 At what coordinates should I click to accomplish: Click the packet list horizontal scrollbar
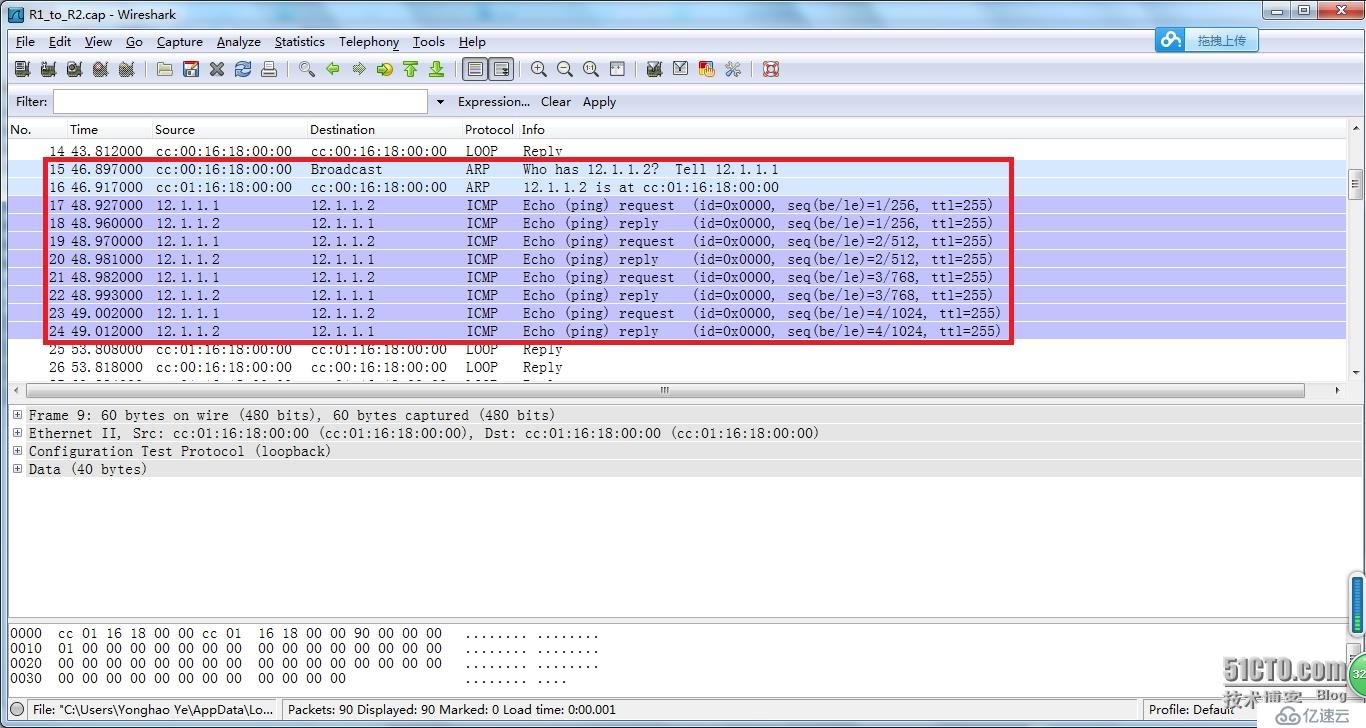click(x=664, y=391)
